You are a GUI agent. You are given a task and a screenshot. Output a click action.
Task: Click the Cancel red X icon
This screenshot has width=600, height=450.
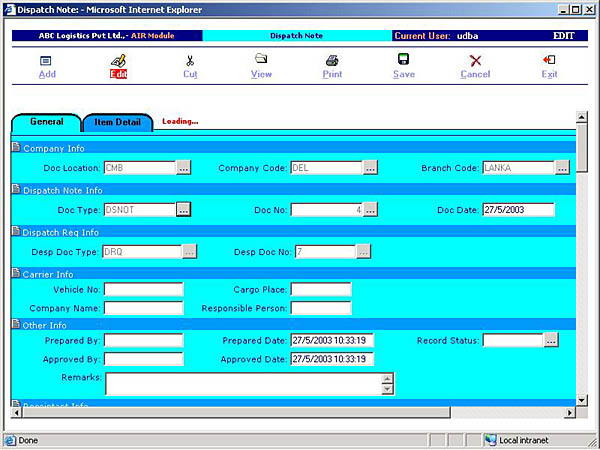pos(475,60)
